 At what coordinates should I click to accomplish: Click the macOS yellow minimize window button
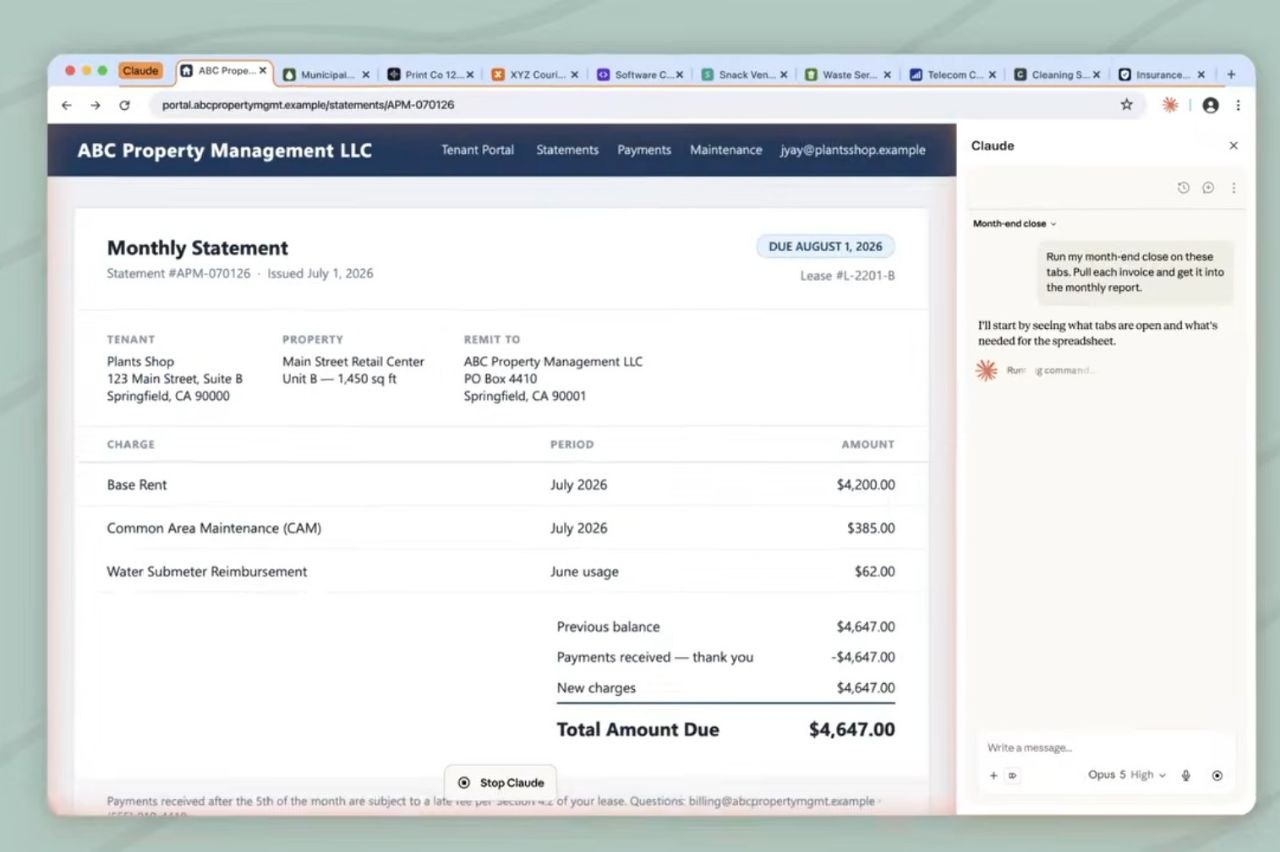[x=86, y=71]
